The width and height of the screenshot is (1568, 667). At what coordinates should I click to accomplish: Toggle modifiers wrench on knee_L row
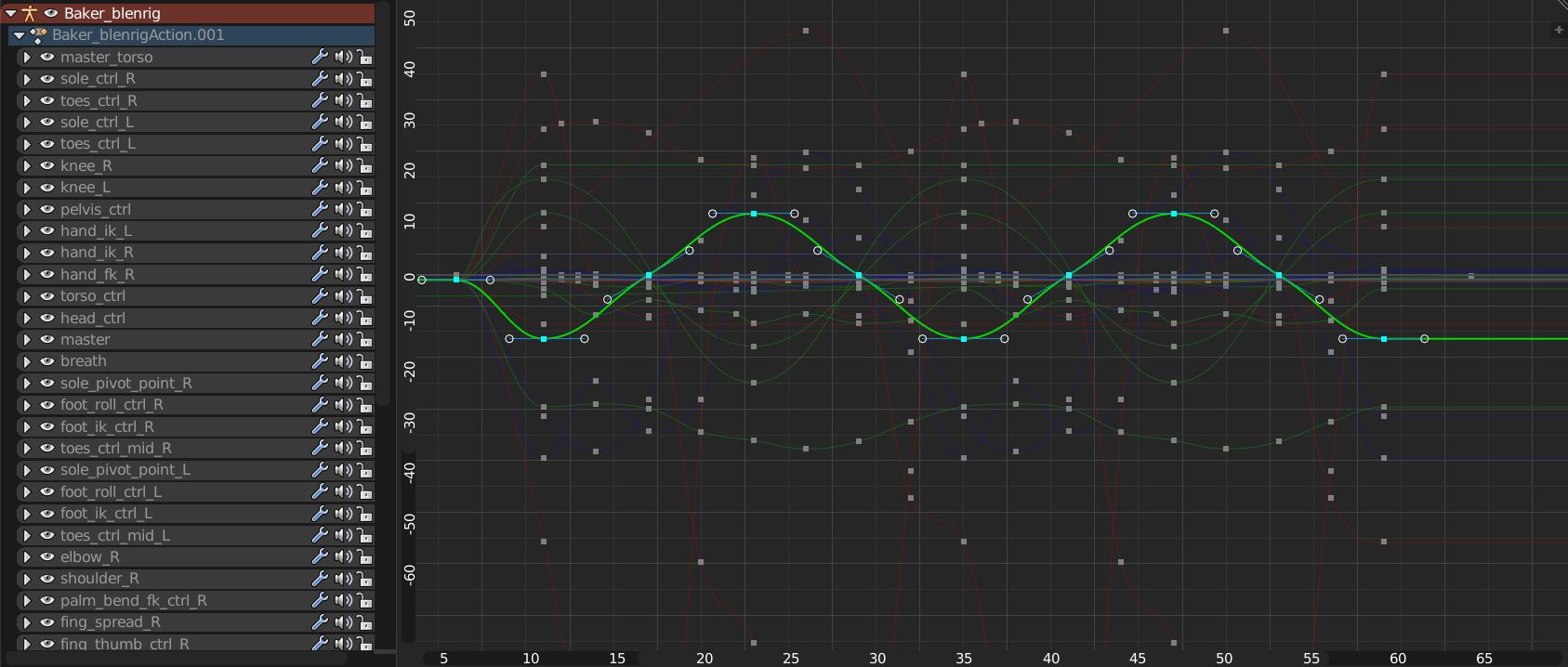tap(320, 188)
